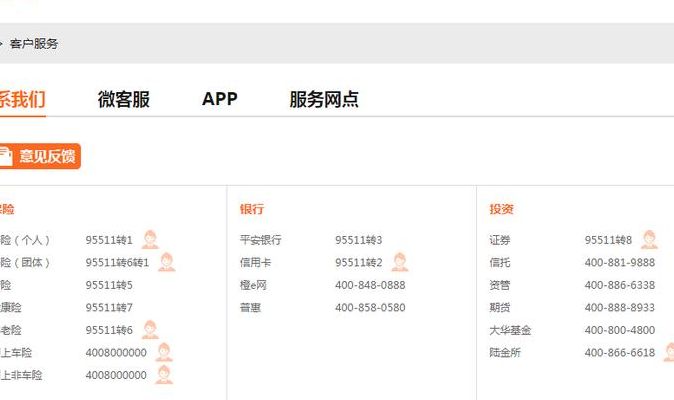674x400 pixels.
Task: Click the 意见反馈 feedback button
Action: coord(40,156)
